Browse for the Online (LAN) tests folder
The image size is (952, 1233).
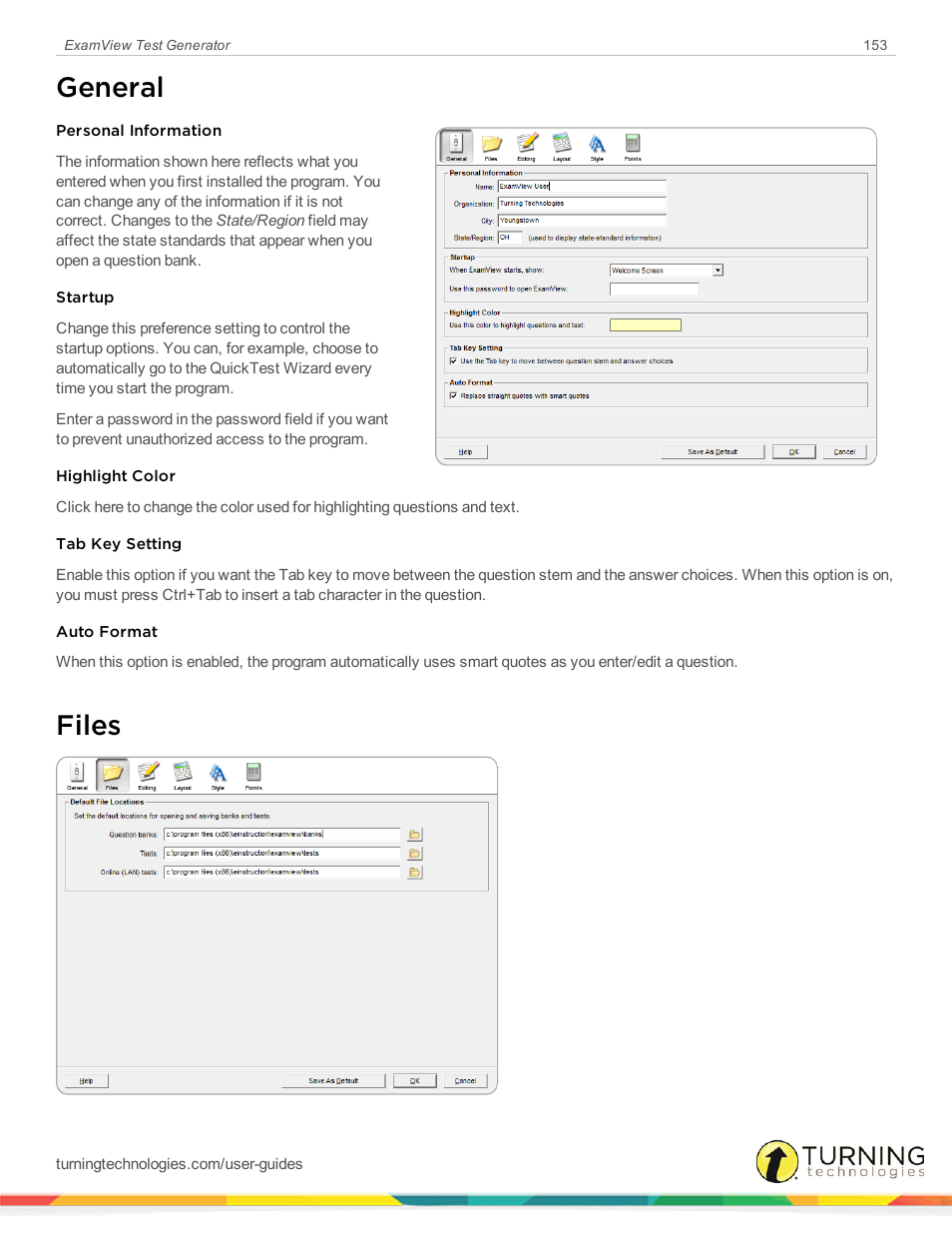414,873
